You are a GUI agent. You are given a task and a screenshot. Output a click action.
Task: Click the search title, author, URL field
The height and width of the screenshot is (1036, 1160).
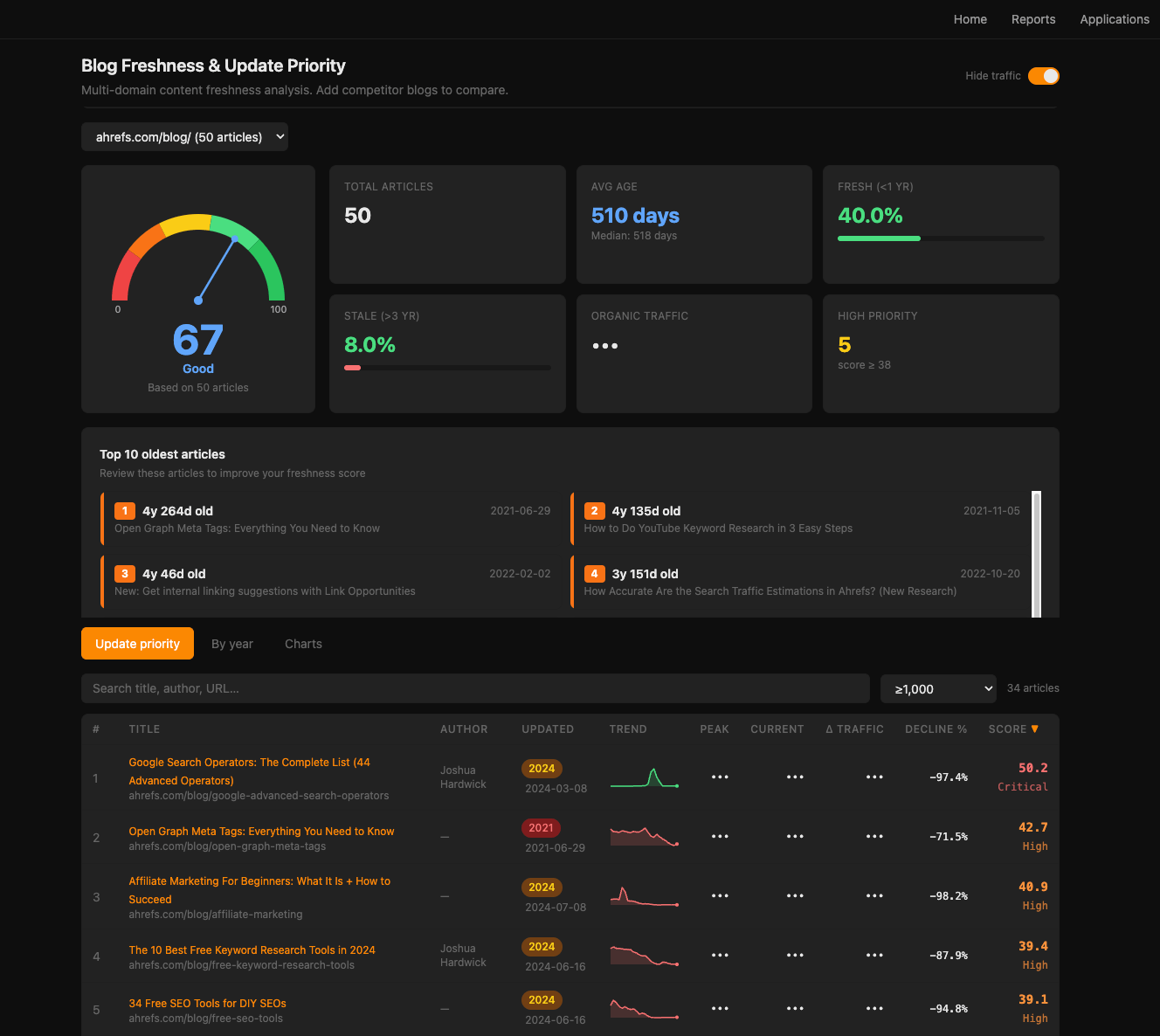coord(475,688)
